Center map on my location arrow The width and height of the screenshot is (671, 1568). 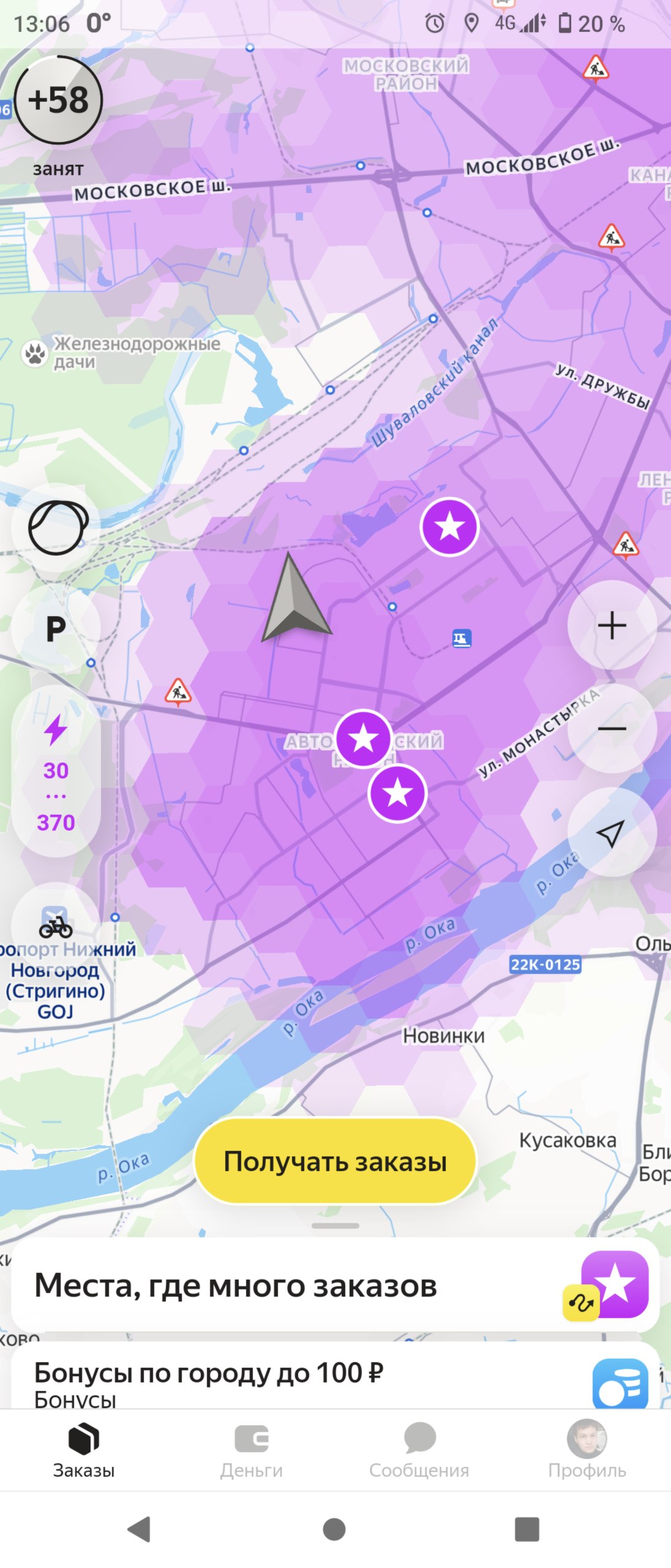pyautogui.click(x=612, y=832)
